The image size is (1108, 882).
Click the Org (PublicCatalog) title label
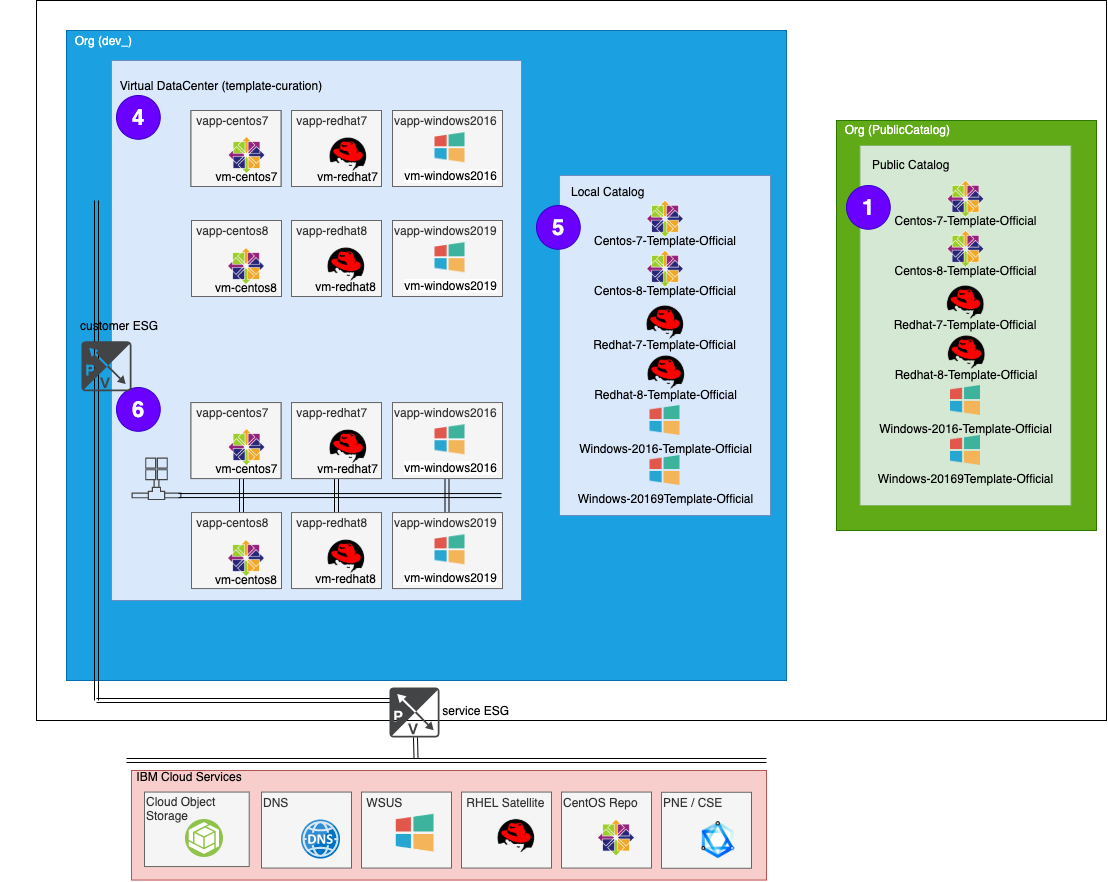(896, 130)
